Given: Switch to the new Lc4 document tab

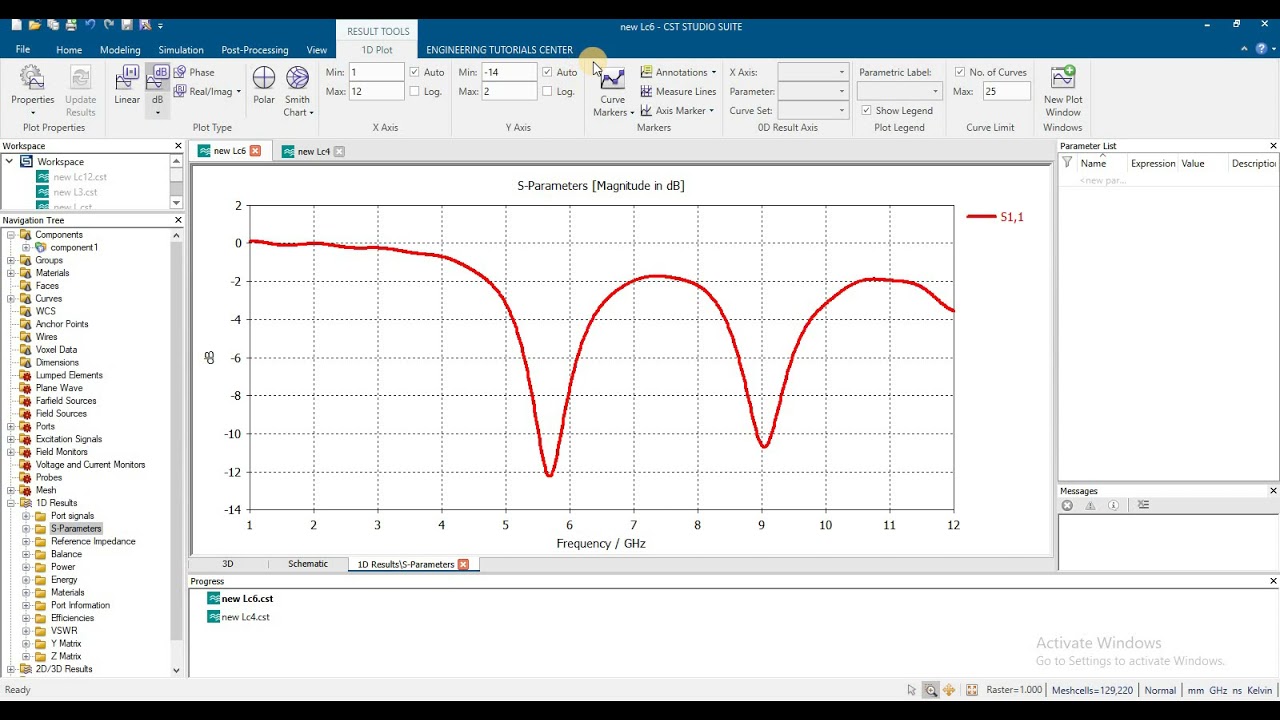Looking at the screenshot, I should pos(313,151).
